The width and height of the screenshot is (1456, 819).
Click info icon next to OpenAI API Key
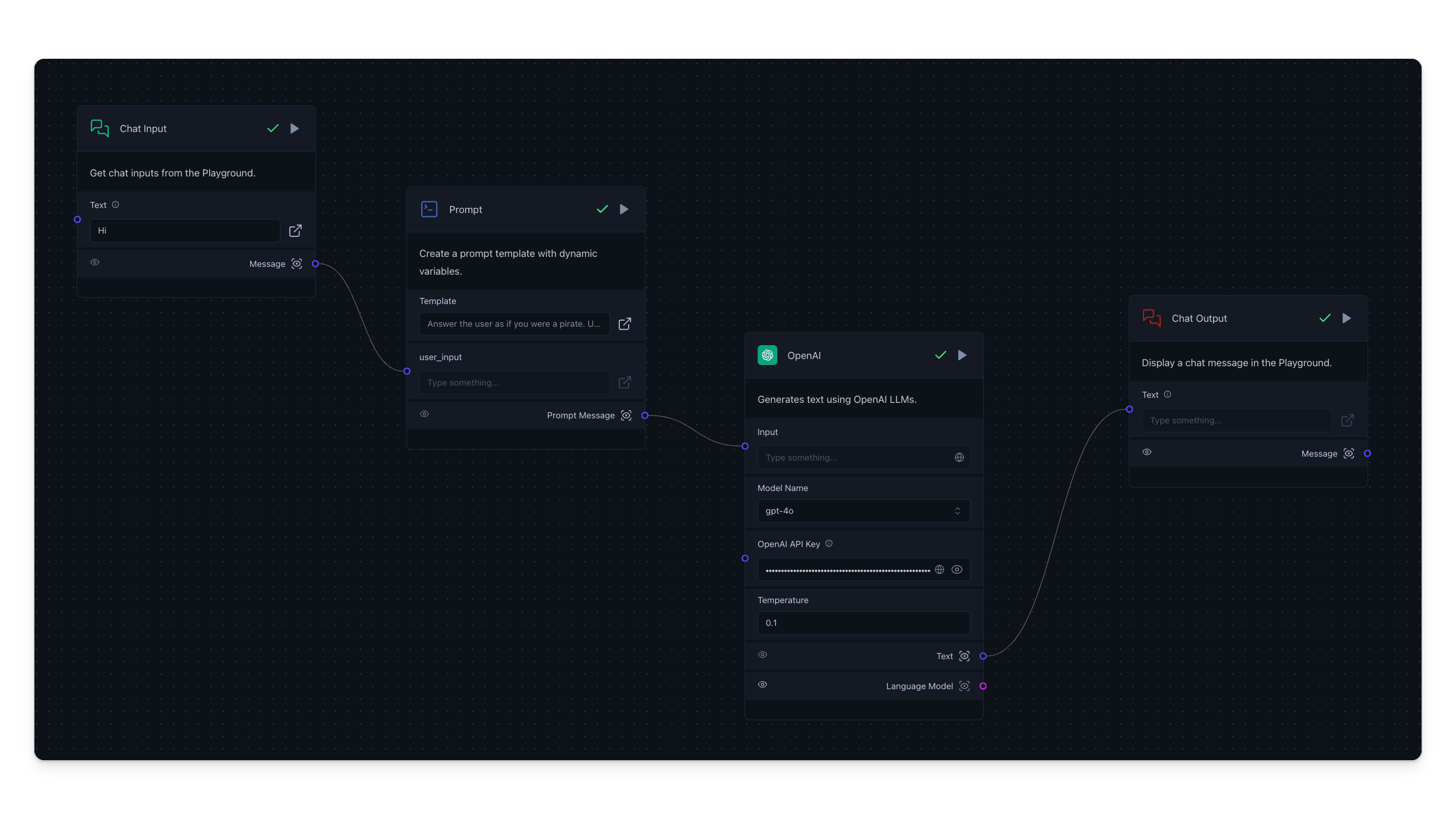click(x=828, y=543)
